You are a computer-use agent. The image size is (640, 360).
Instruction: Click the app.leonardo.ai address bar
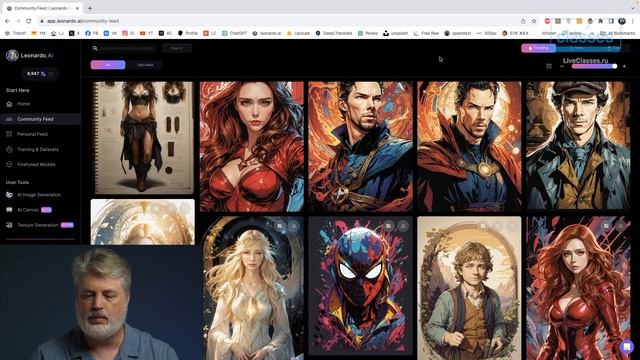278,21
